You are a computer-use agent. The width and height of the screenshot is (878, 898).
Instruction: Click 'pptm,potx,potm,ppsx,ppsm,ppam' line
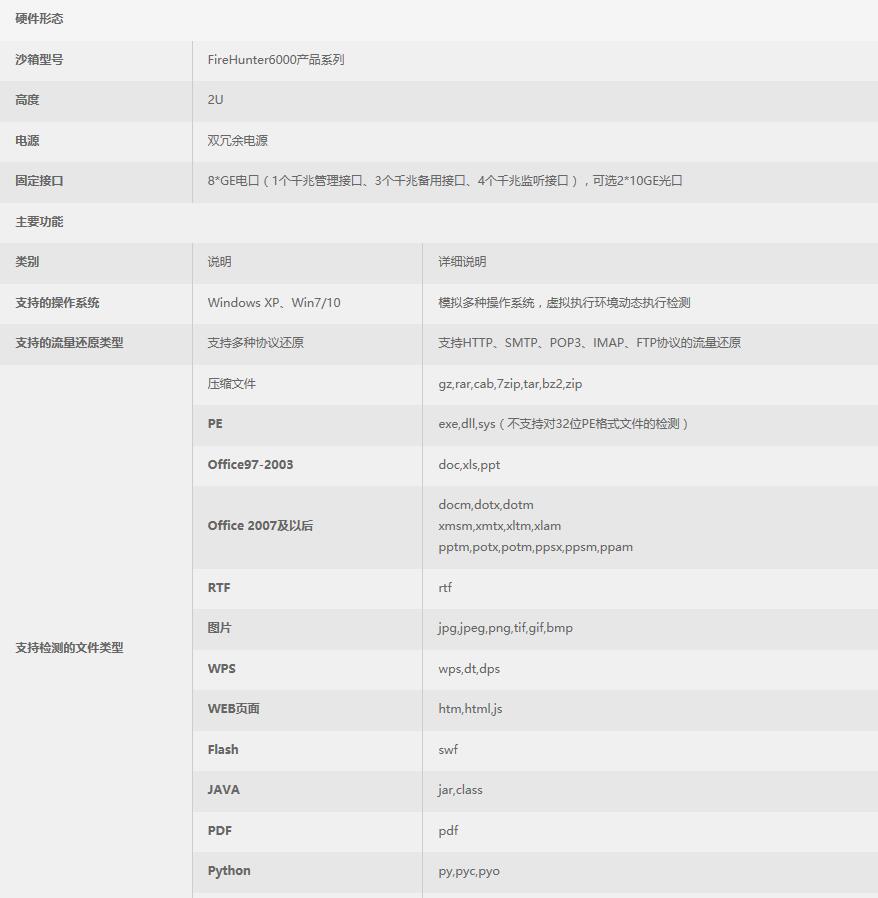(x=536, y=547)
